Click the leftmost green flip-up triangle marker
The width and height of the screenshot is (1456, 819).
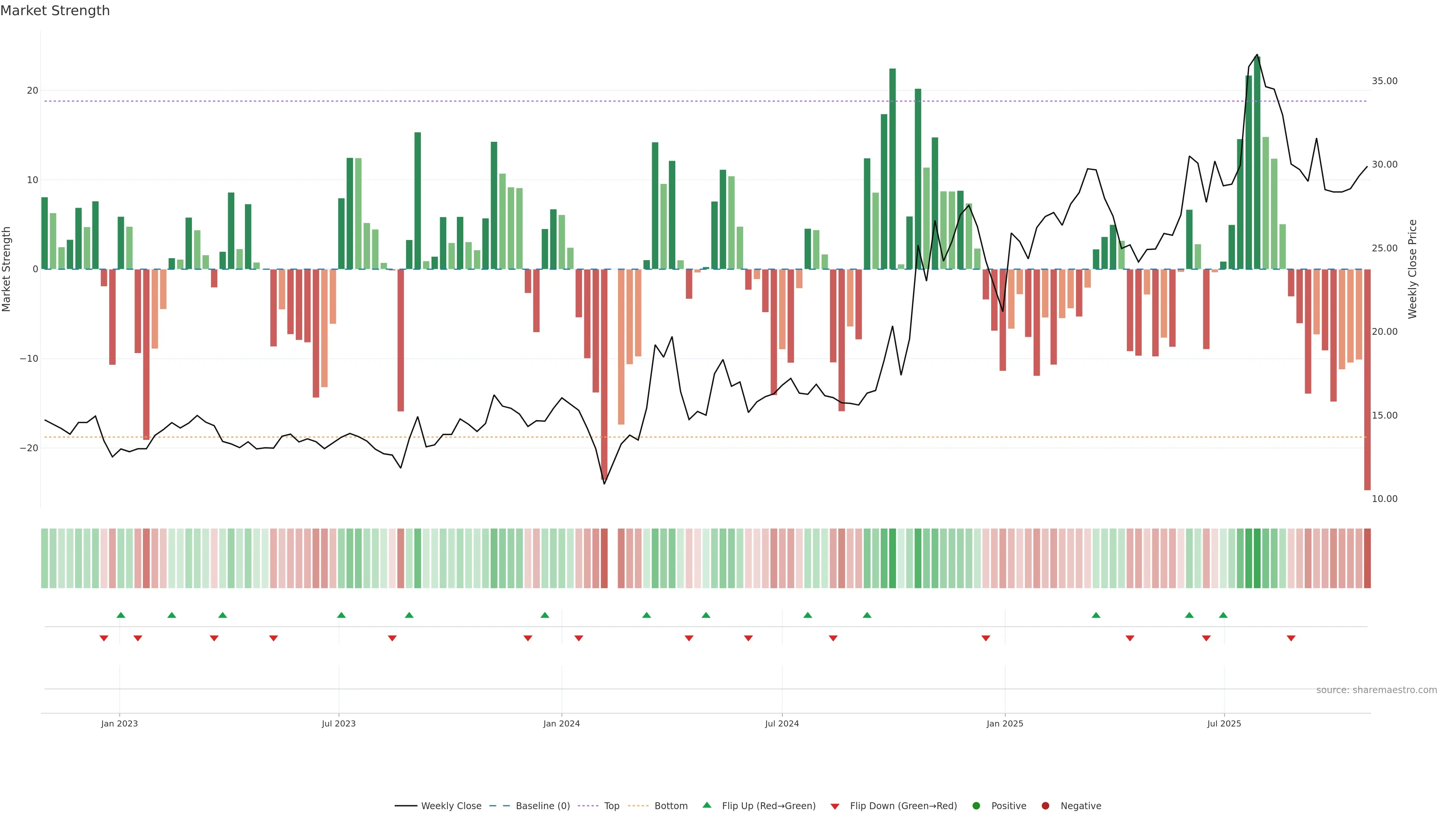[121, 615]
